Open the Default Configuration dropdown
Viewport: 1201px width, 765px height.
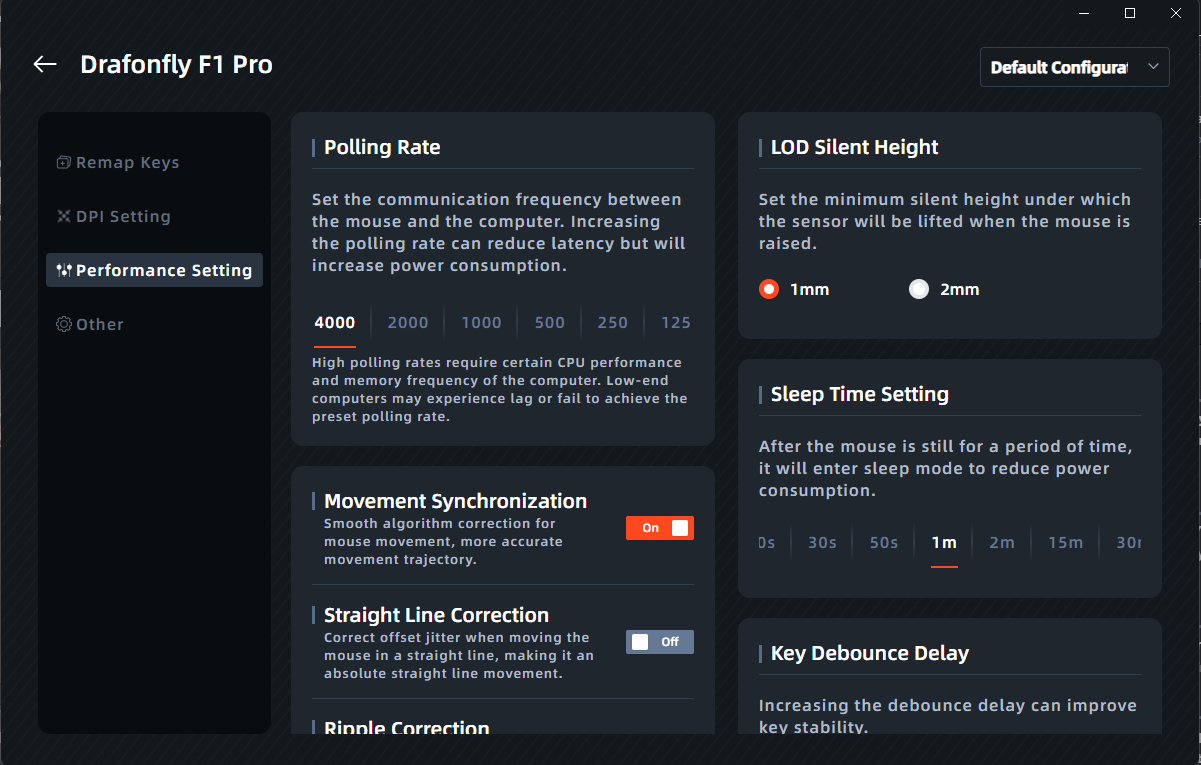pos(1058,67)
